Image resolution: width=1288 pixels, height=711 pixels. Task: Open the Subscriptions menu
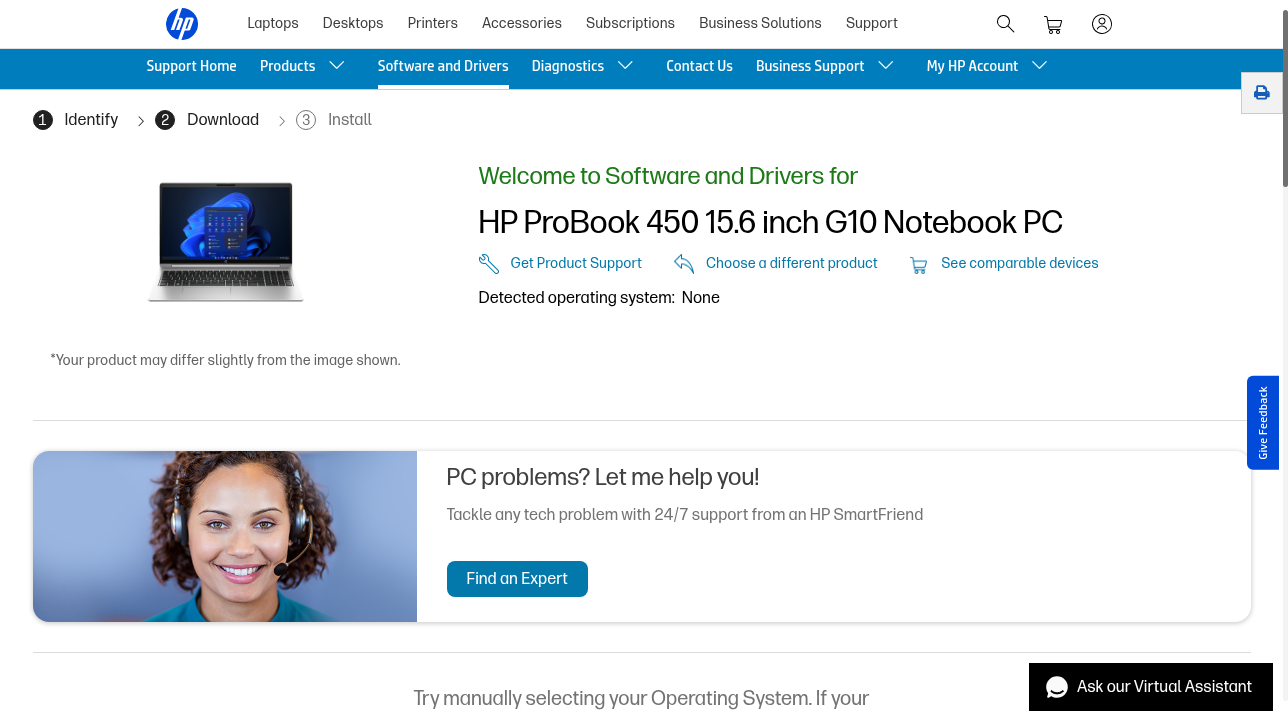tap(630, 23)
